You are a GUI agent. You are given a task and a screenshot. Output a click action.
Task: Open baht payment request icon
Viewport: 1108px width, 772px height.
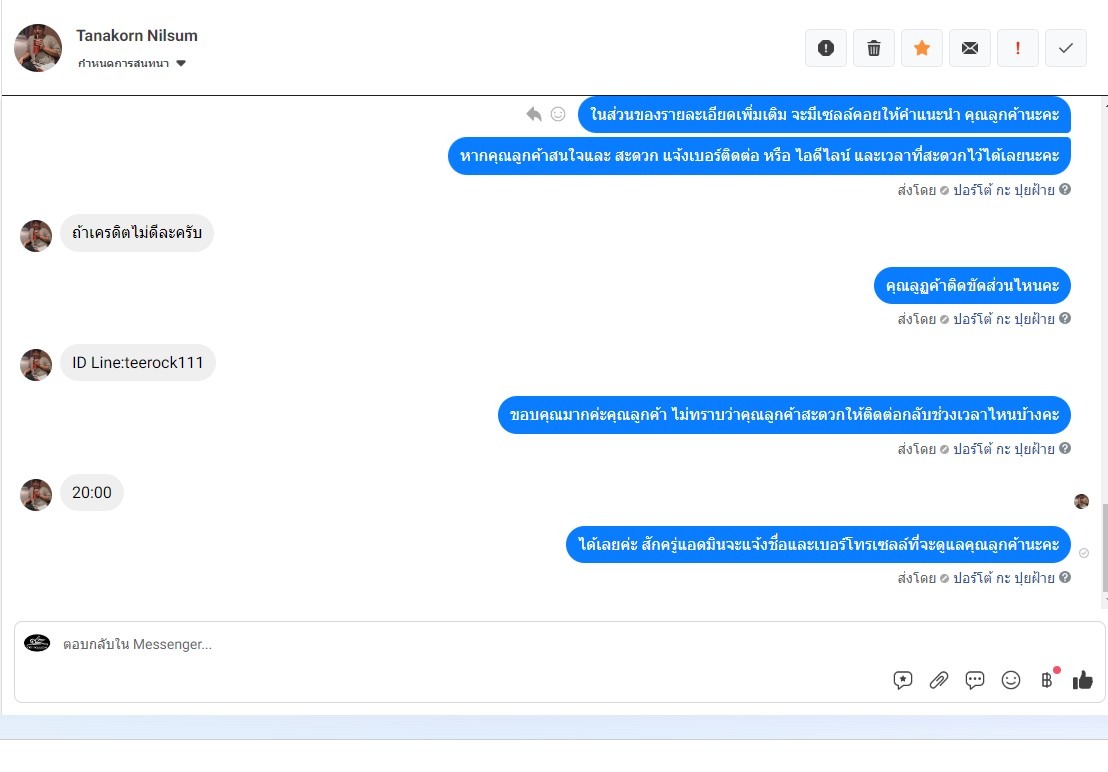1047,679
